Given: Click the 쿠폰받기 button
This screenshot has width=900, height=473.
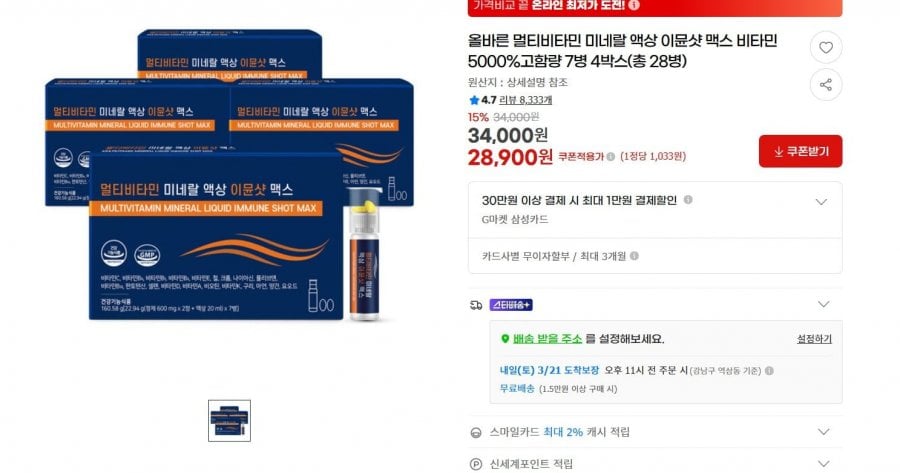Looking at the screenshot, I should point(800,152).
